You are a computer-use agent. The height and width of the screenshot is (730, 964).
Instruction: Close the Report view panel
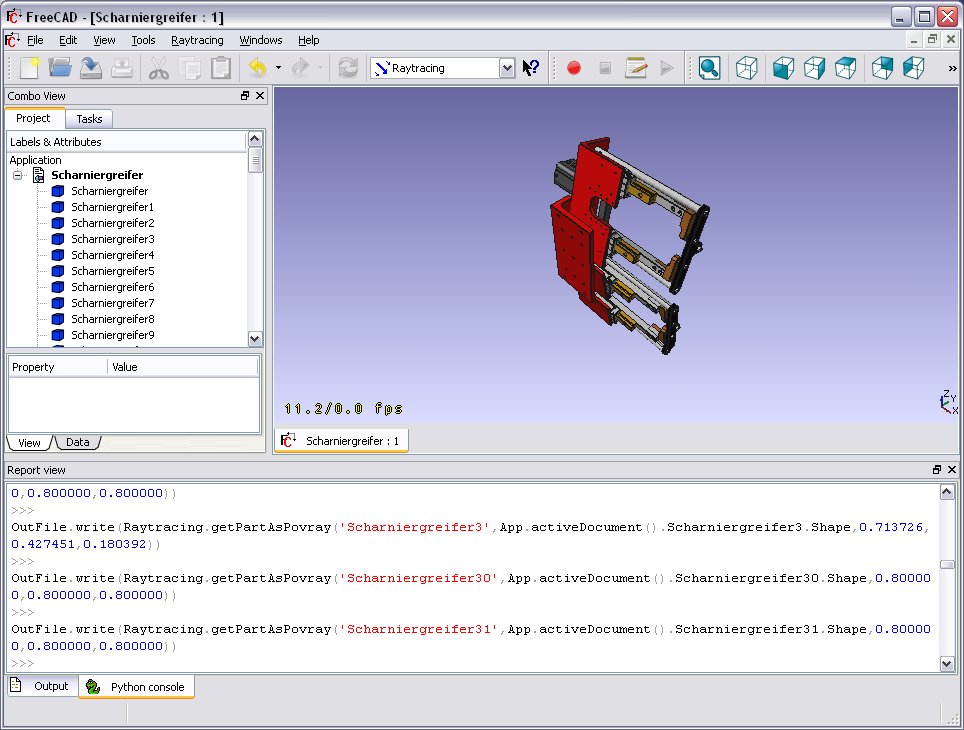click(952, 470)
